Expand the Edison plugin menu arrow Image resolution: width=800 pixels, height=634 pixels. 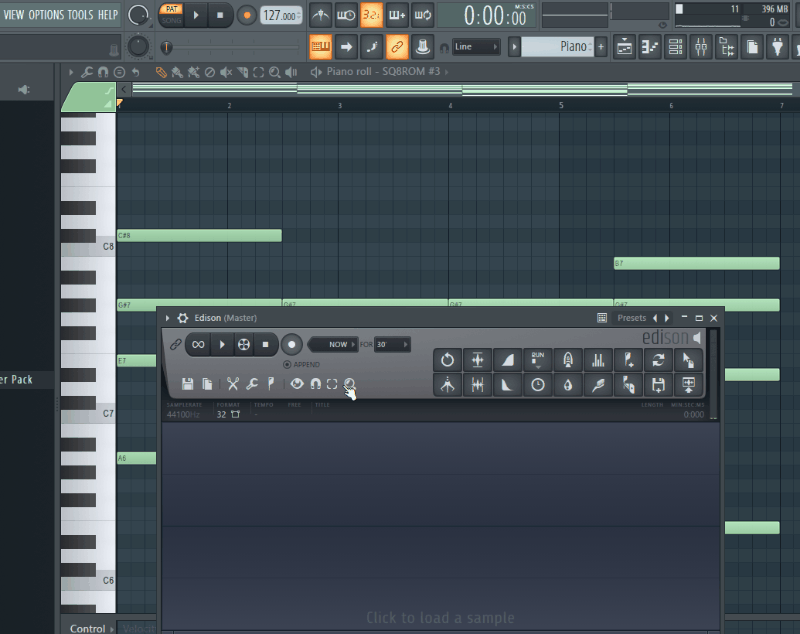[167, 318]
